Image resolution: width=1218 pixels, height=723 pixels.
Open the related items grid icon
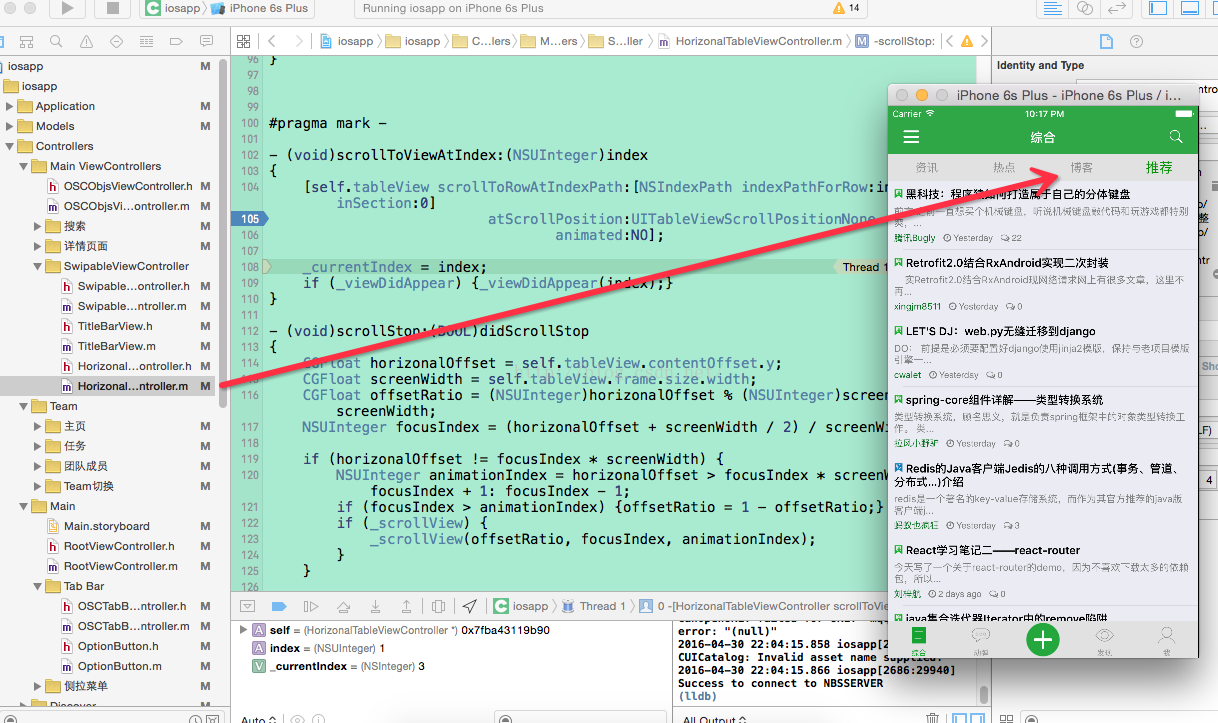[x=242, y=41]
